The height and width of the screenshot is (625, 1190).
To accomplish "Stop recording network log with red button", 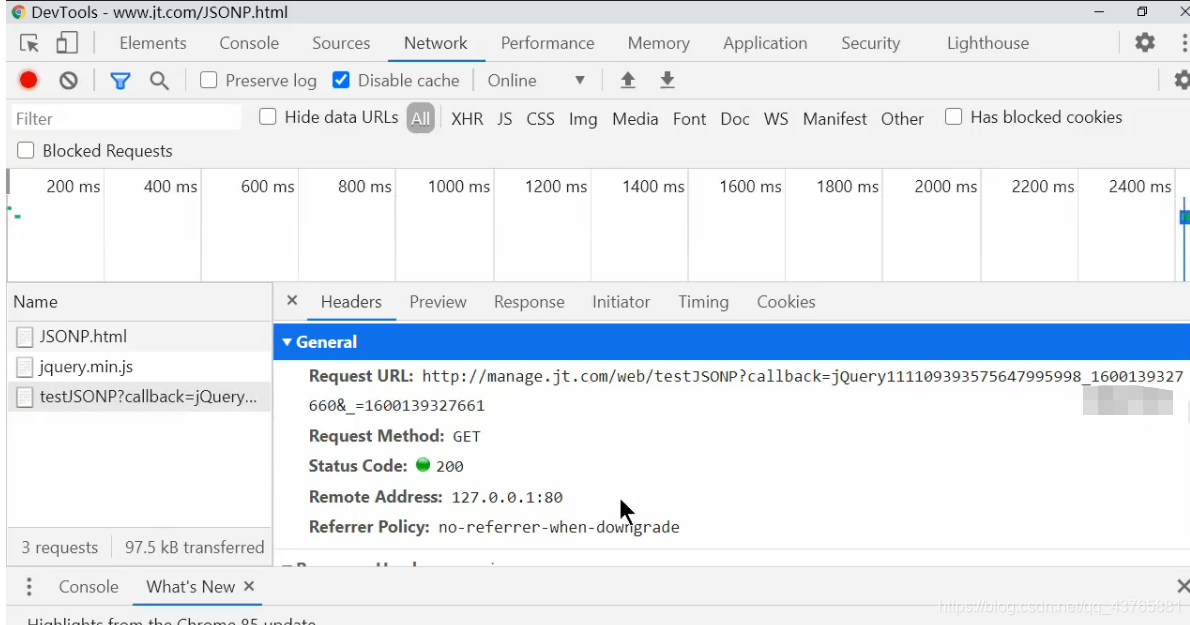I will (29, 80).
